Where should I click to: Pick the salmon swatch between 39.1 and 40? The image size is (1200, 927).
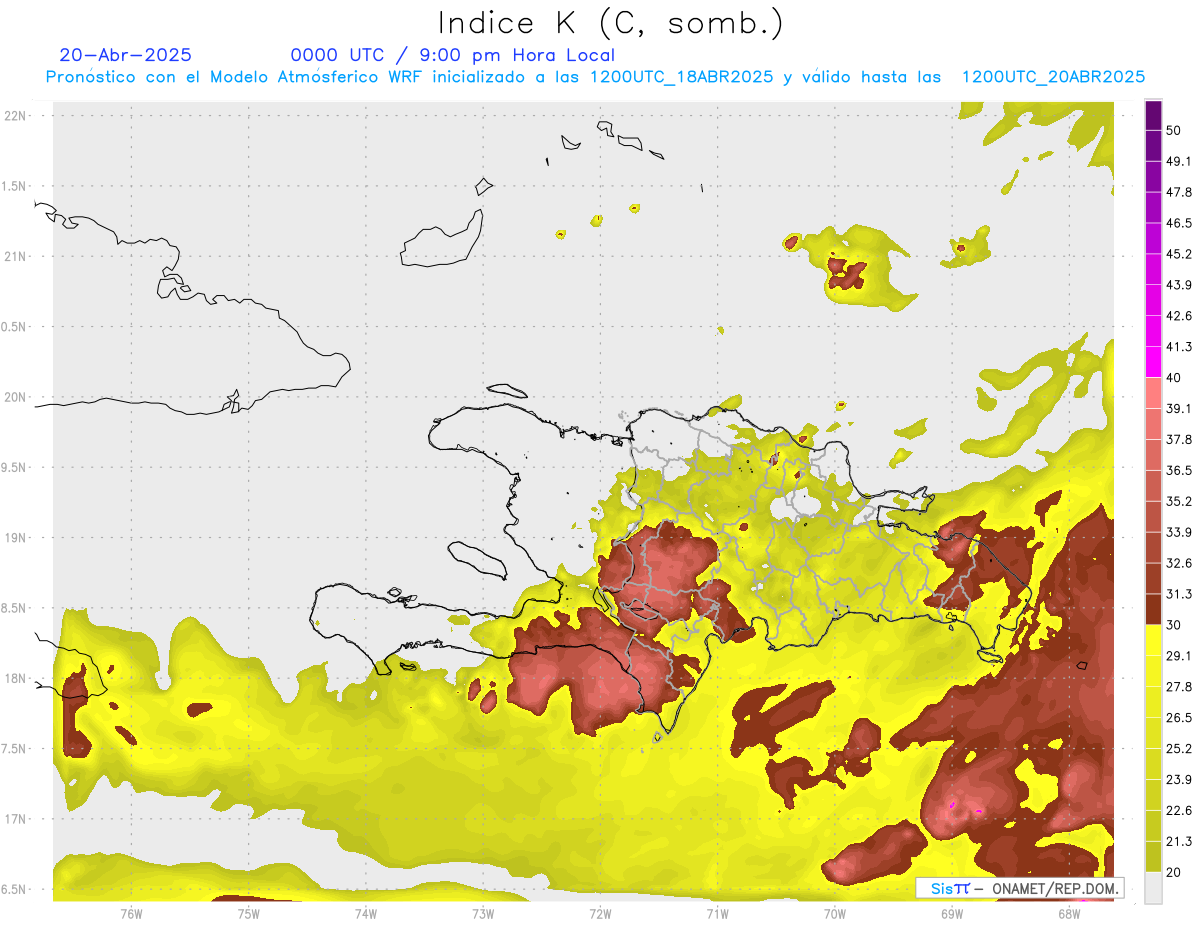pos(1153,393)
